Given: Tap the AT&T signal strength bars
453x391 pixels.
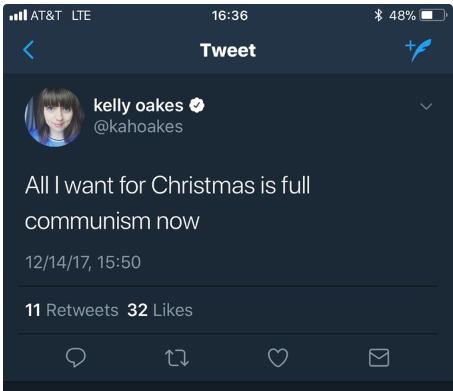Looking at the screenshot, I should pyautogui.click(x=18, y=15).
